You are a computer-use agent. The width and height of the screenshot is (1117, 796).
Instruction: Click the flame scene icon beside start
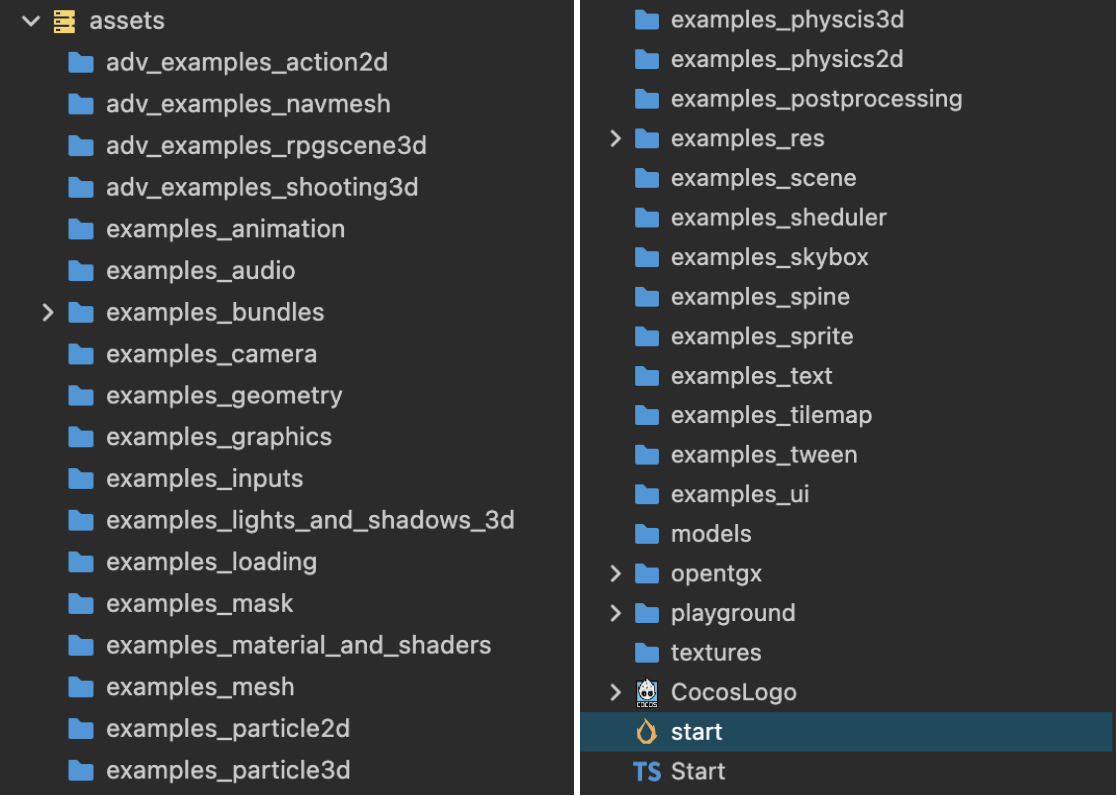(647, 731)
